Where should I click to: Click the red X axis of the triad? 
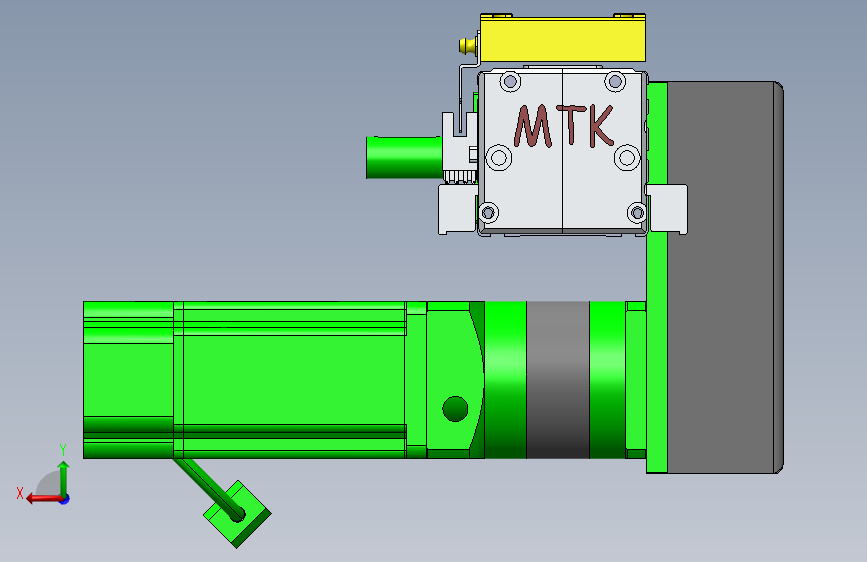point(45,499)
